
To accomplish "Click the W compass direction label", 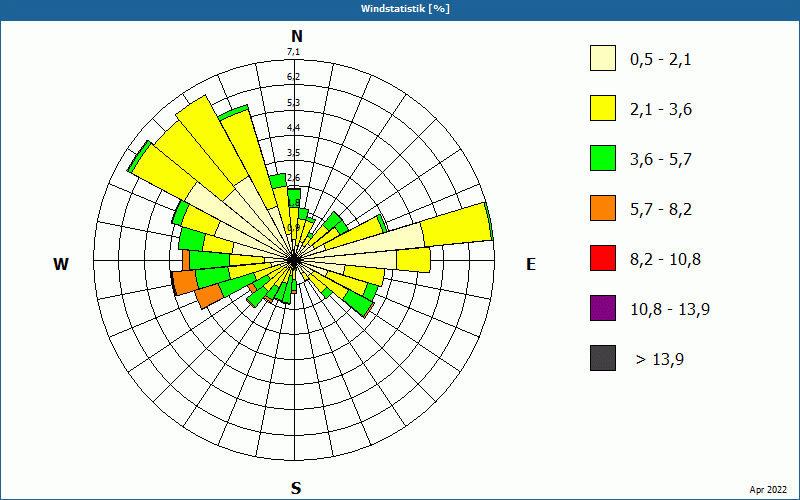I will (x=61, y=264).
